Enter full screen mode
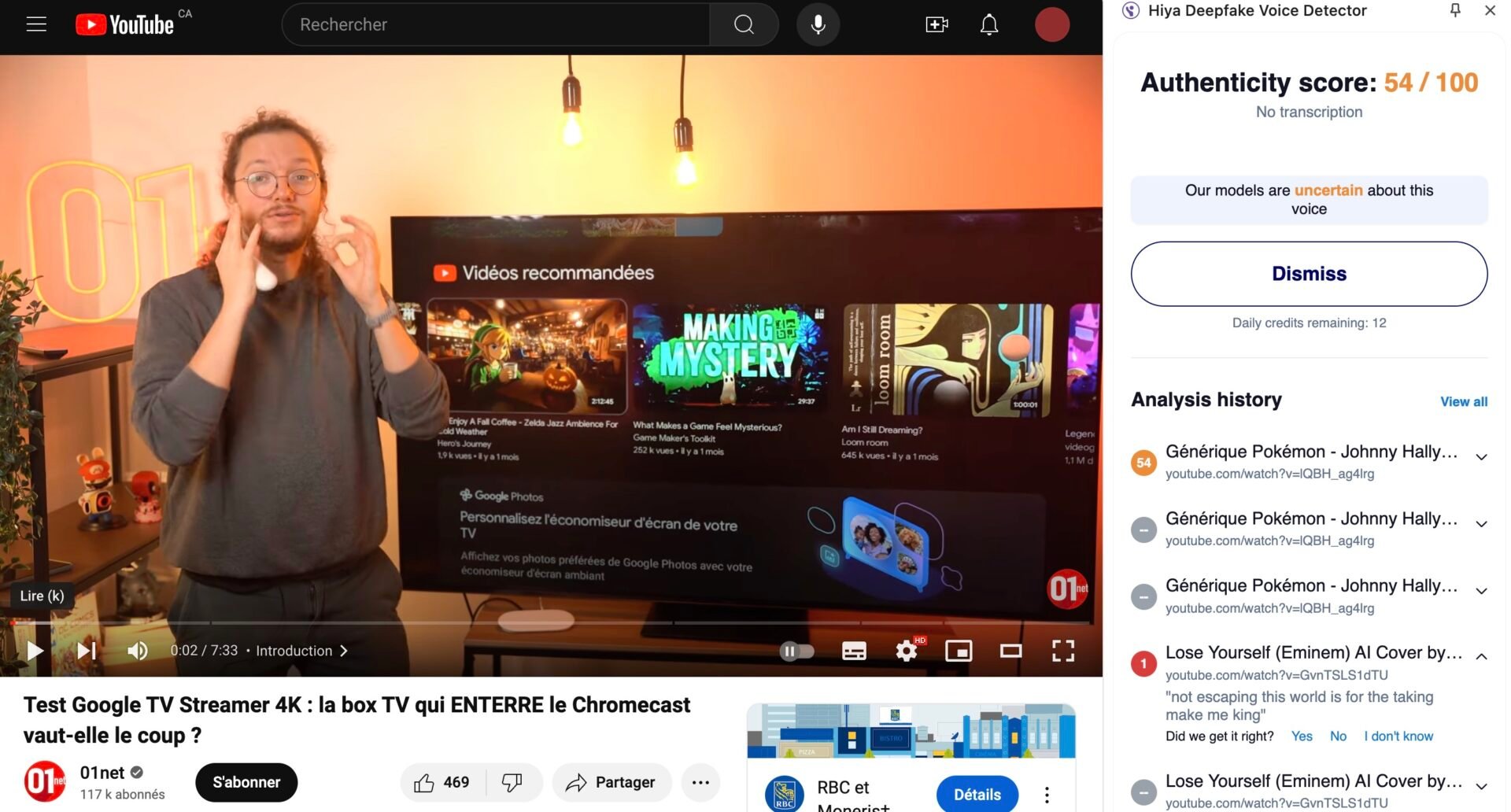1511x812 pixels. (1063, 651)
